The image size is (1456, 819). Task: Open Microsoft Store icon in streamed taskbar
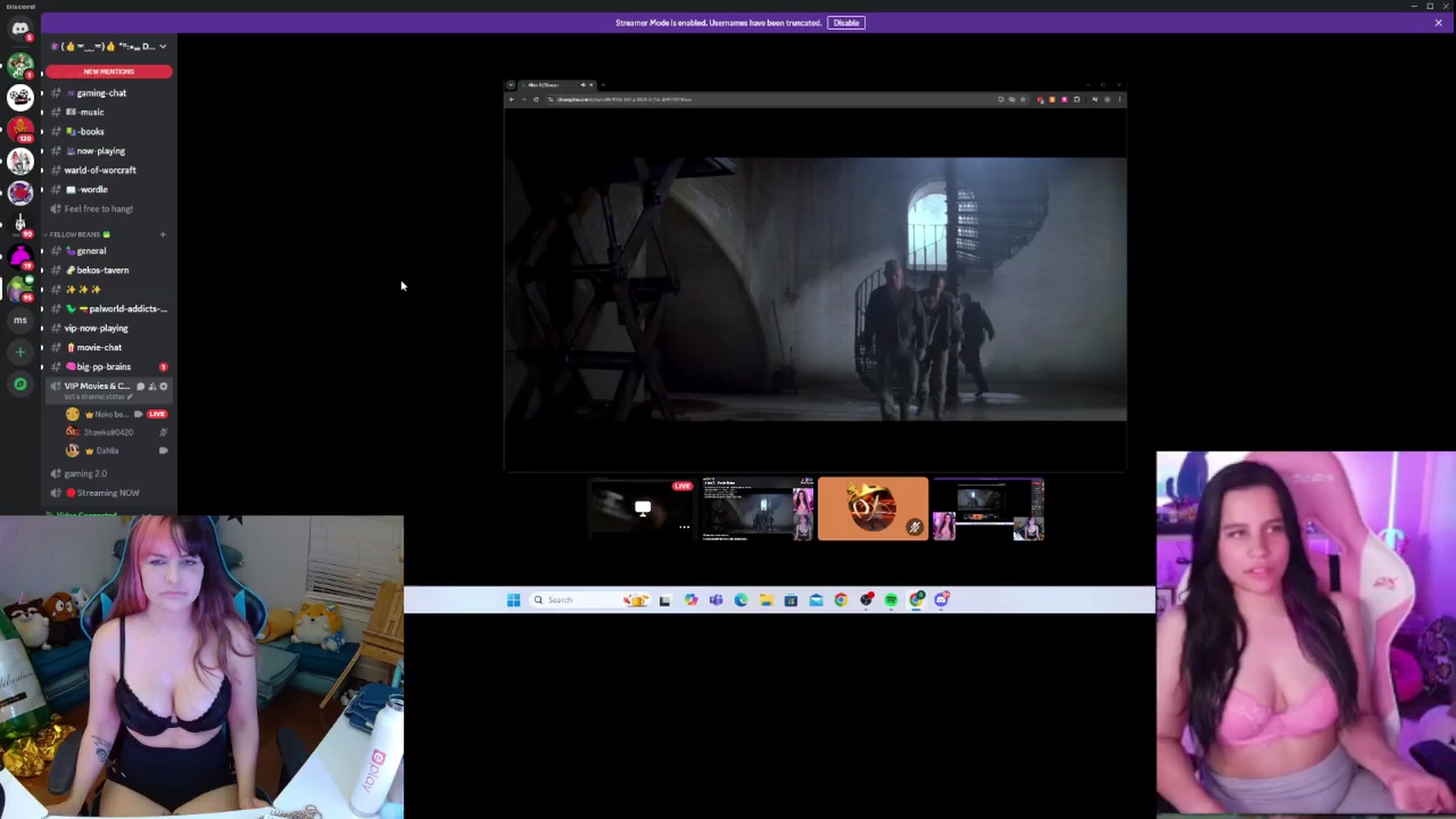(791, 600)
